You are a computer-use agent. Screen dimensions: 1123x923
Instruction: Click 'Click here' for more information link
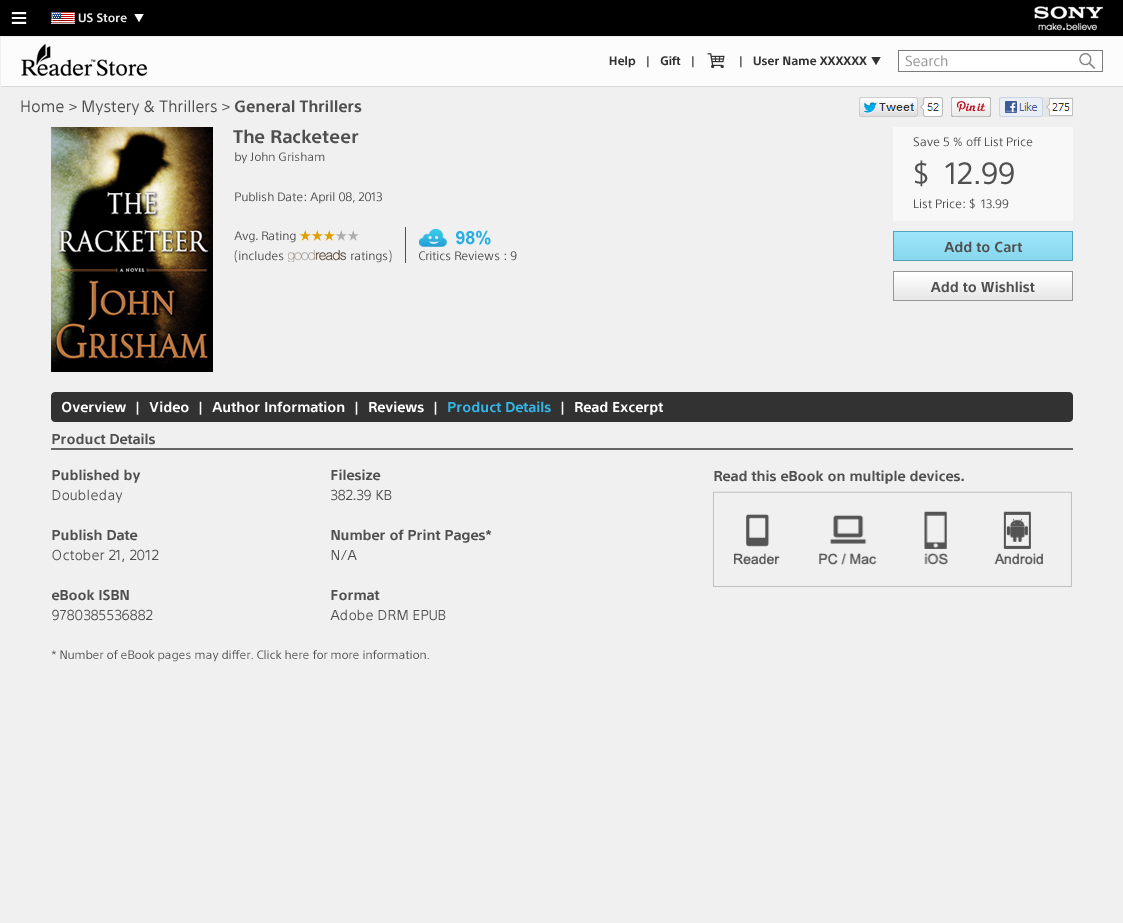coord(283,654)
